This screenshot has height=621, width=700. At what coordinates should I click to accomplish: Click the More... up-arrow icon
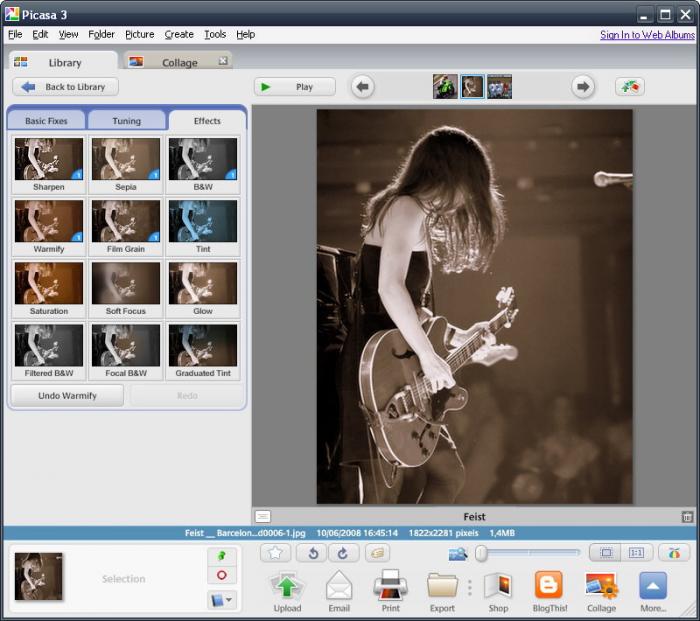(653, 586)
